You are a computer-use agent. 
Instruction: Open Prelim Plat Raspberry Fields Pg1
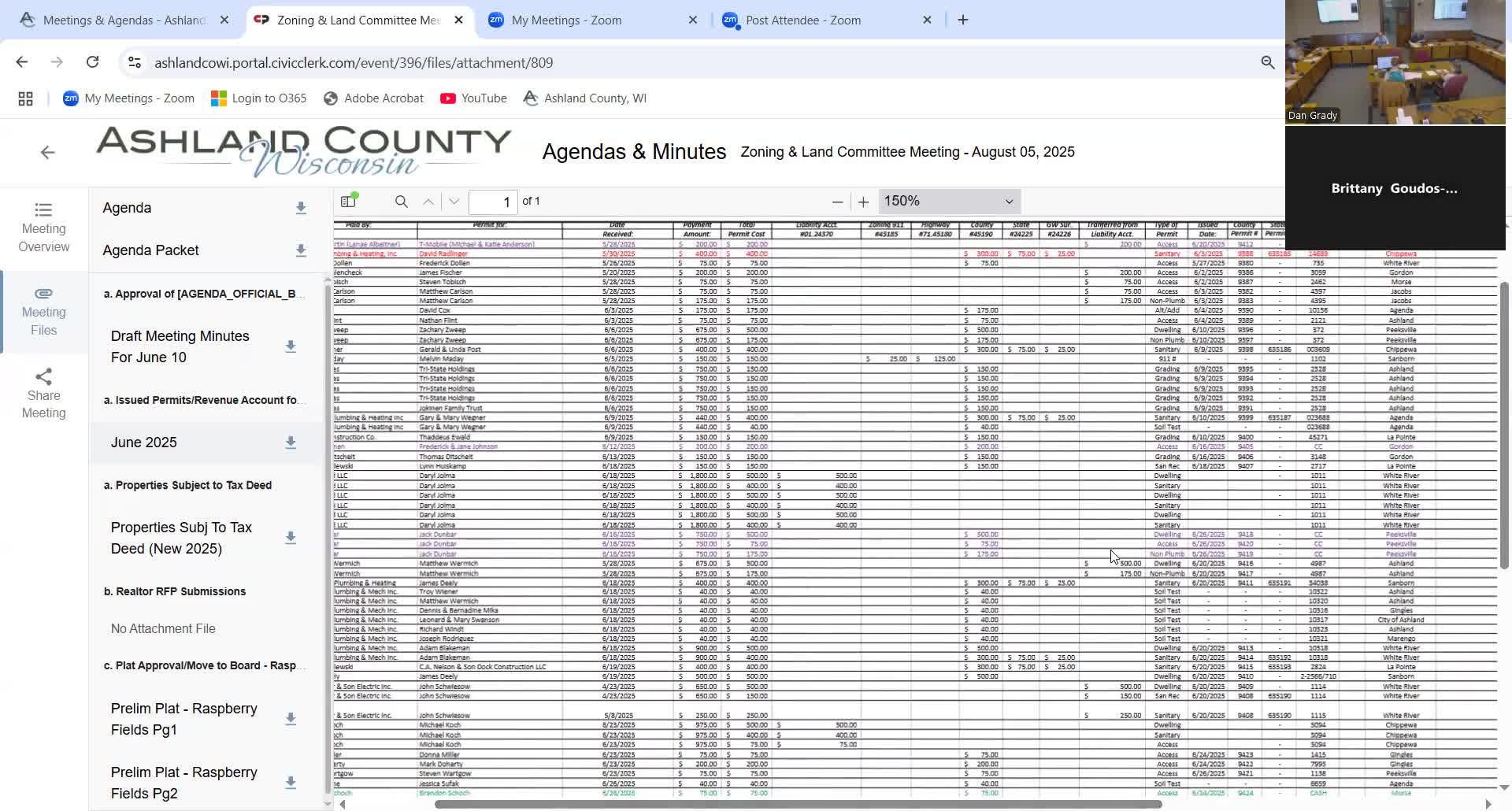pos(184,719)
